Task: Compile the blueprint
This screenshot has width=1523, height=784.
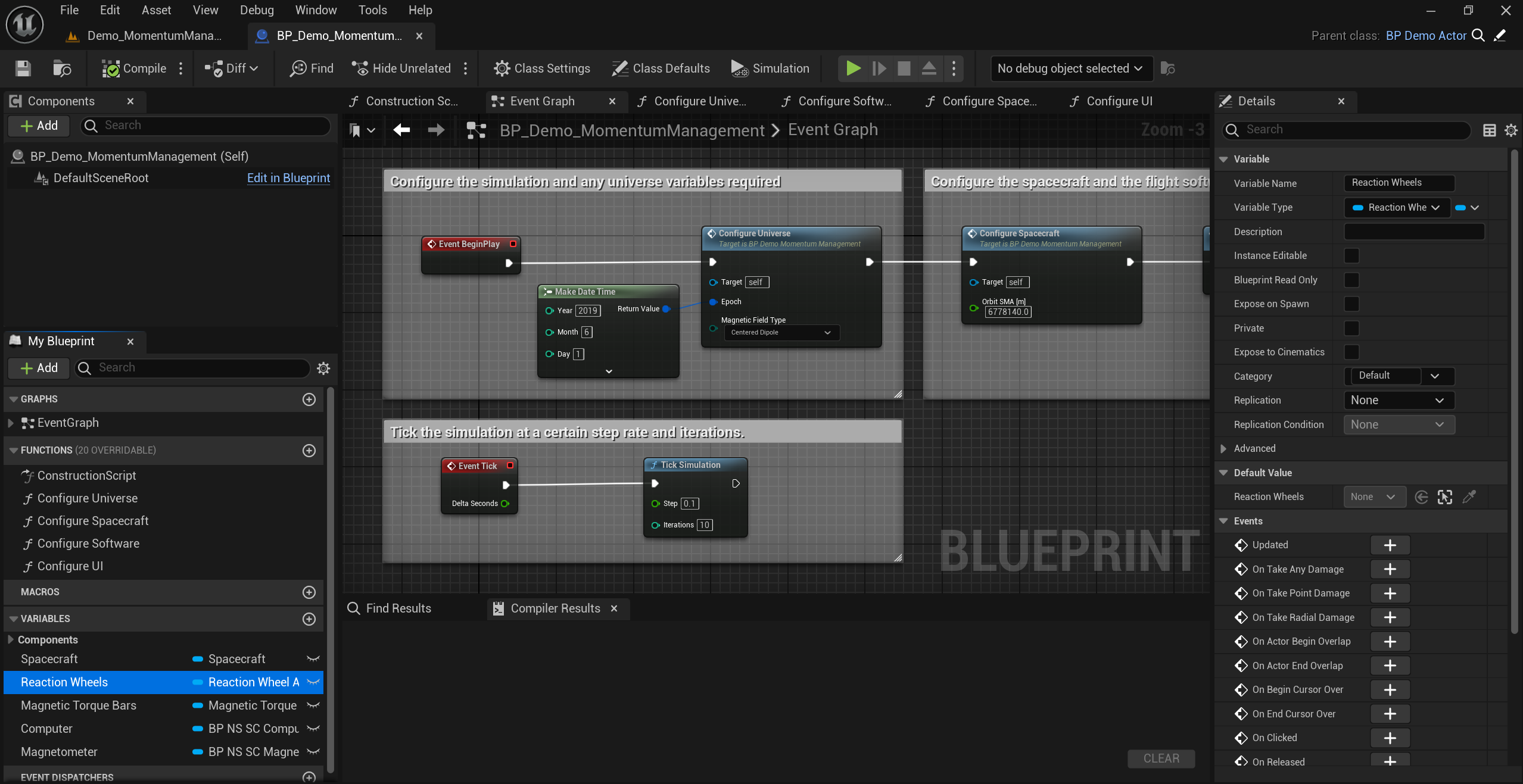Action: pyautogui.click(x=134, y=68)
